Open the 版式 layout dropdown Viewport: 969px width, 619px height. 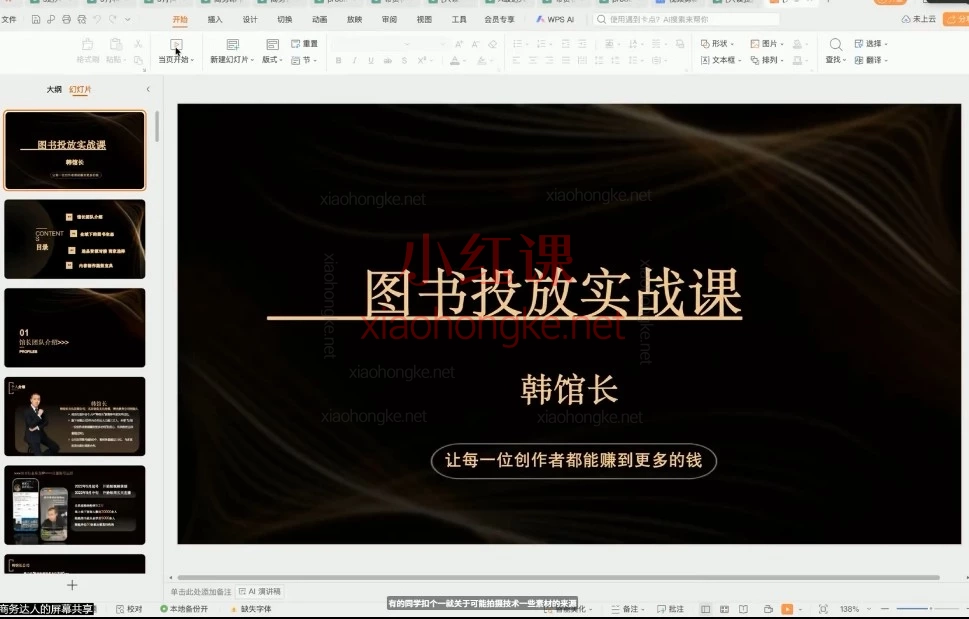(272, 59)
